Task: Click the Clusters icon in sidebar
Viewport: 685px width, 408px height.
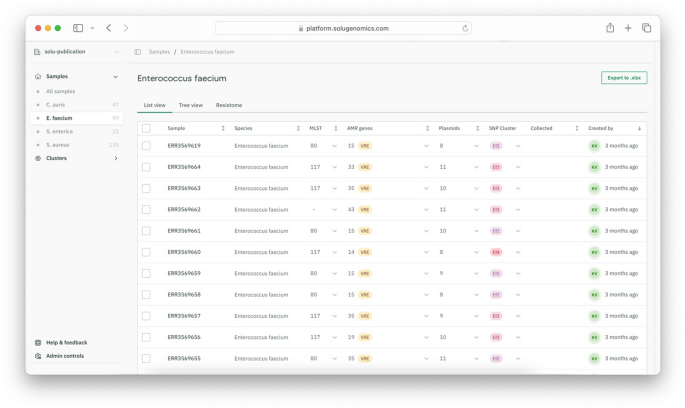Action: point(38,158)
